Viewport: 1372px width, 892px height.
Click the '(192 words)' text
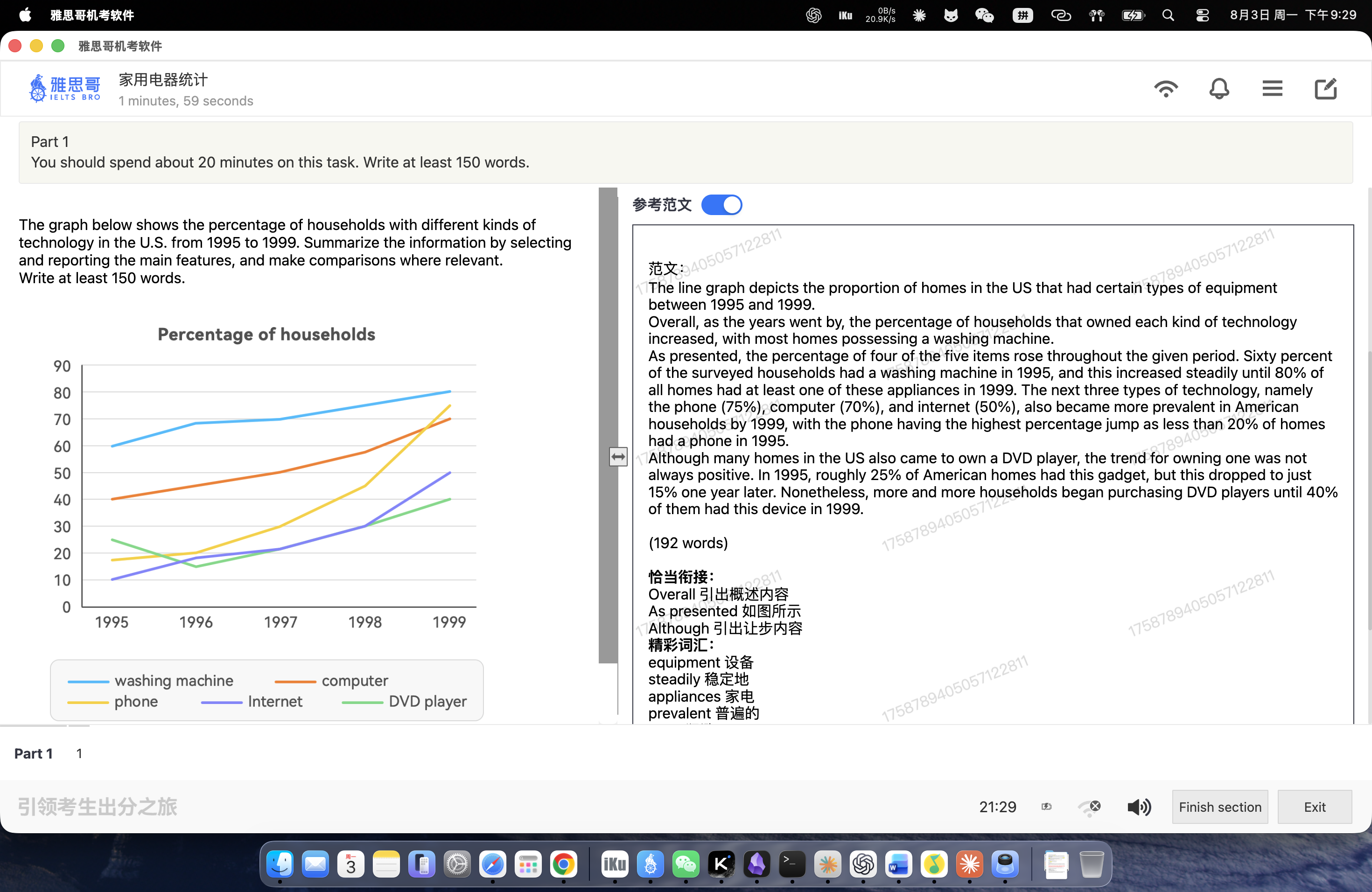point(688,543)
